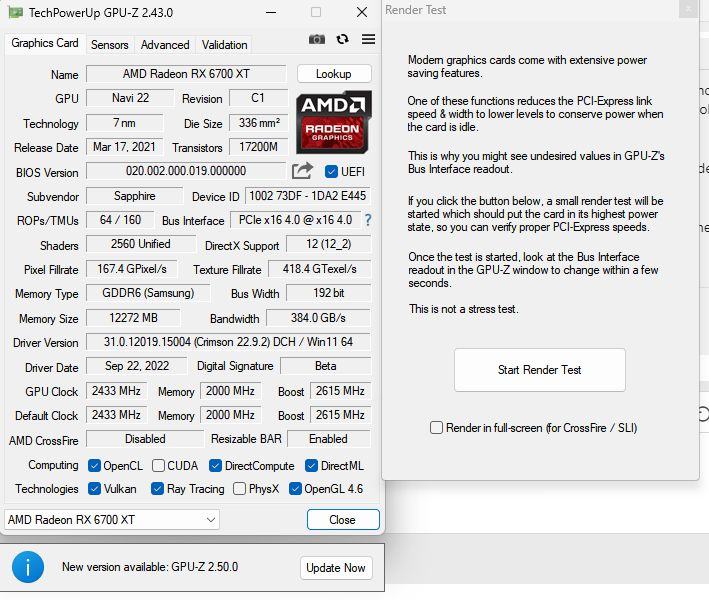Click the Subvendor value Sapphire

click(x=134, y=196)
